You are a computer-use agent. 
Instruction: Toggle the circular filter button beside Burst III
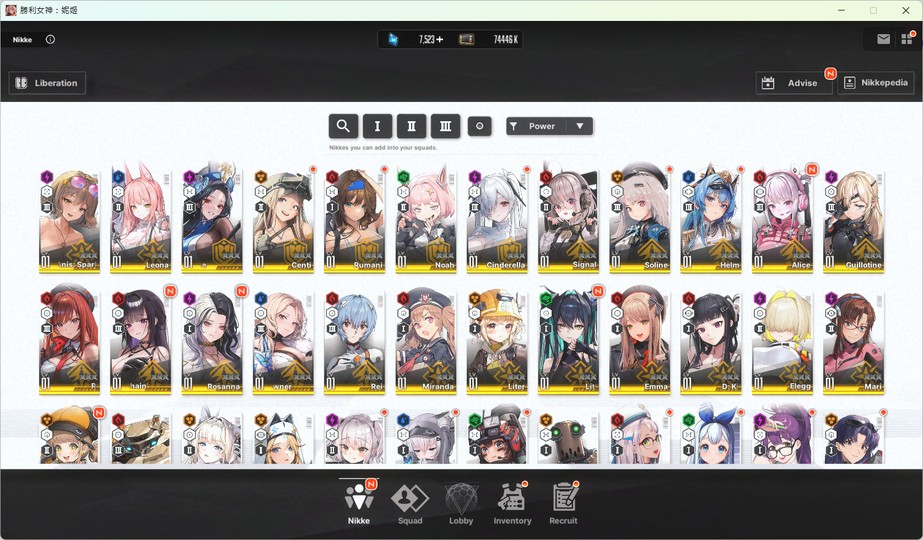480,126
